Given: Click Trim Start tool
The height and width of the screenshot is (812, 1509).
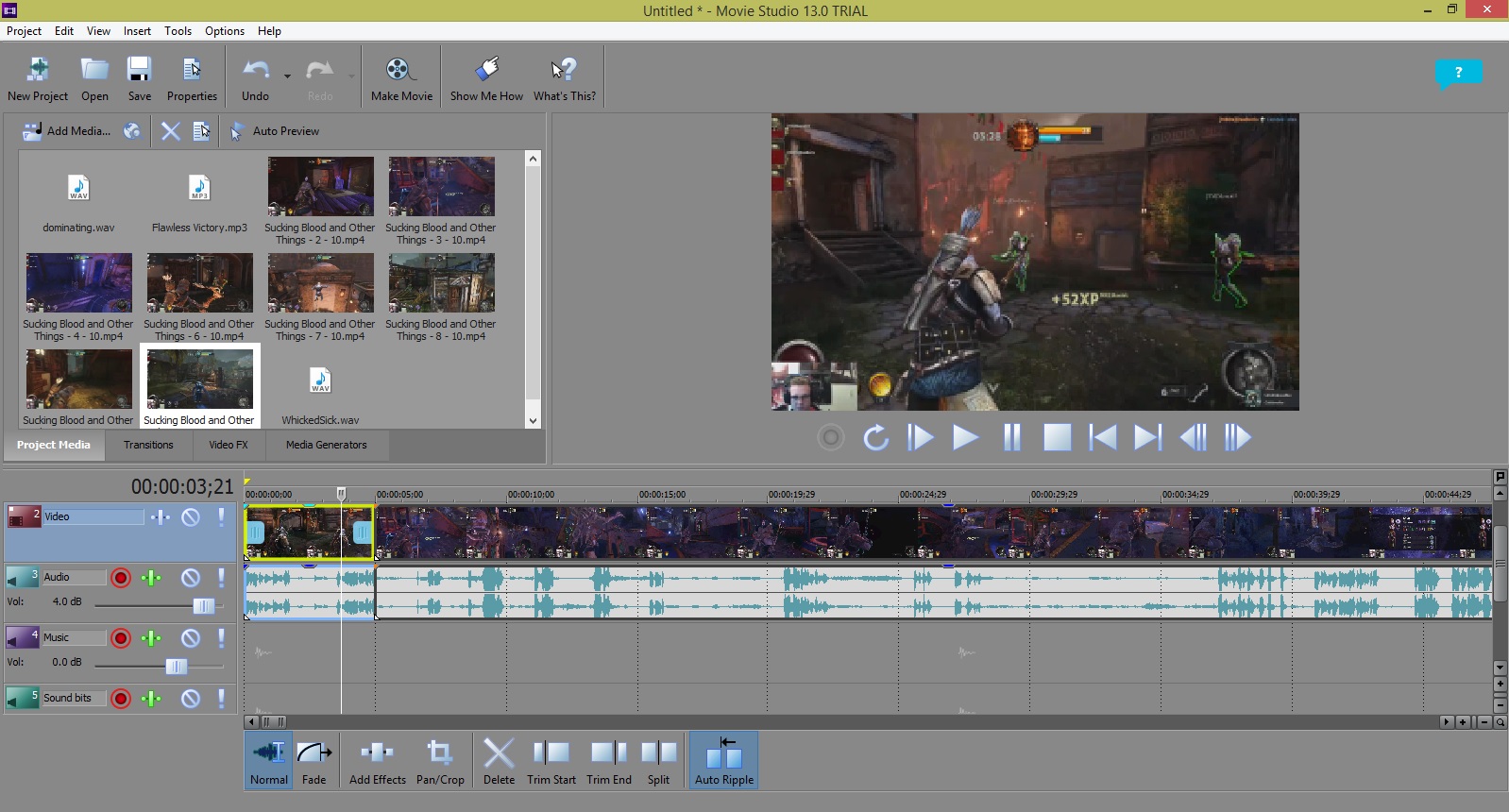Looking at the screenshot, I should (x=551, y=760).
